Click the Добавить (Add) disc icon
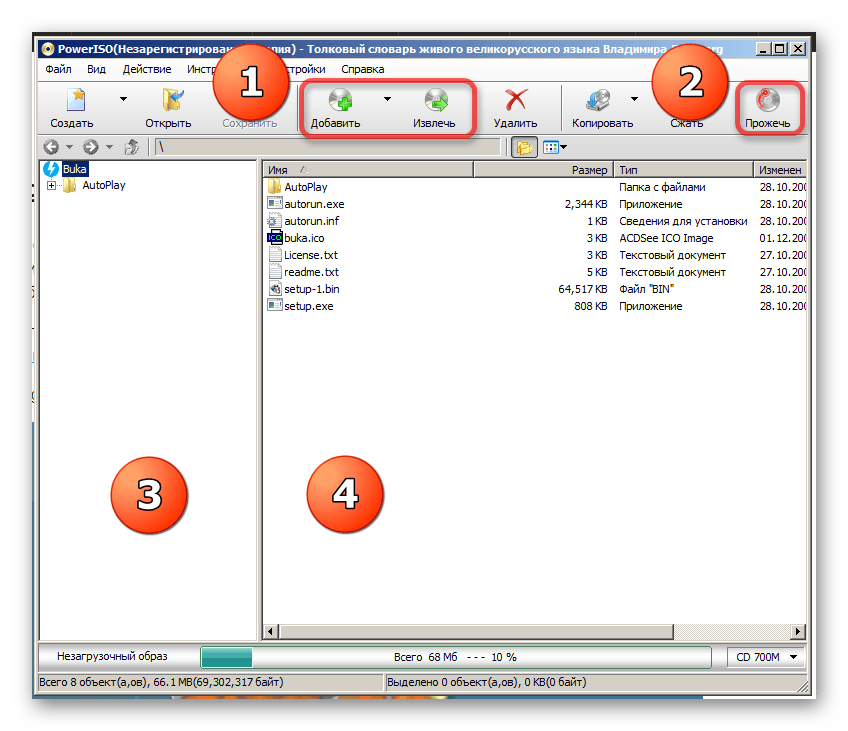The width and height of the screenshot is (848, 731). coord(340,101)
